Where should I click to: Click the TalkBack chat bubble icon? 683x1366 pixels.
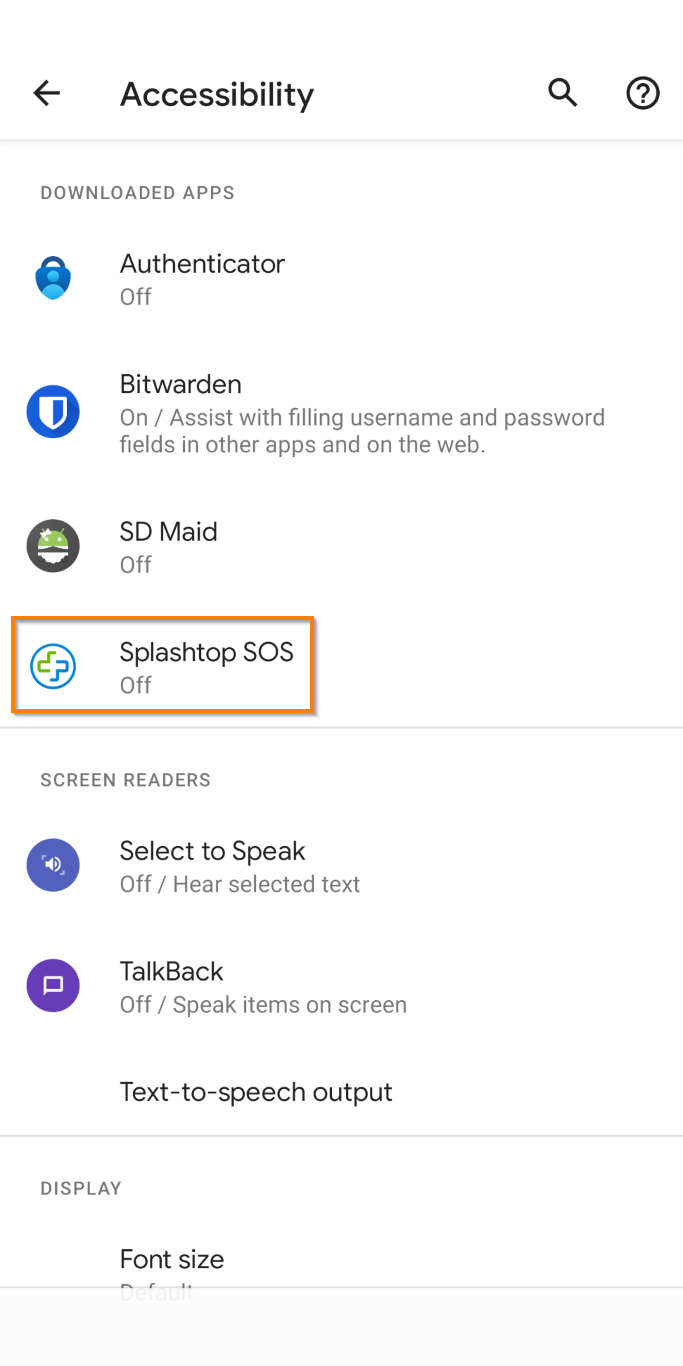(52, 986)
